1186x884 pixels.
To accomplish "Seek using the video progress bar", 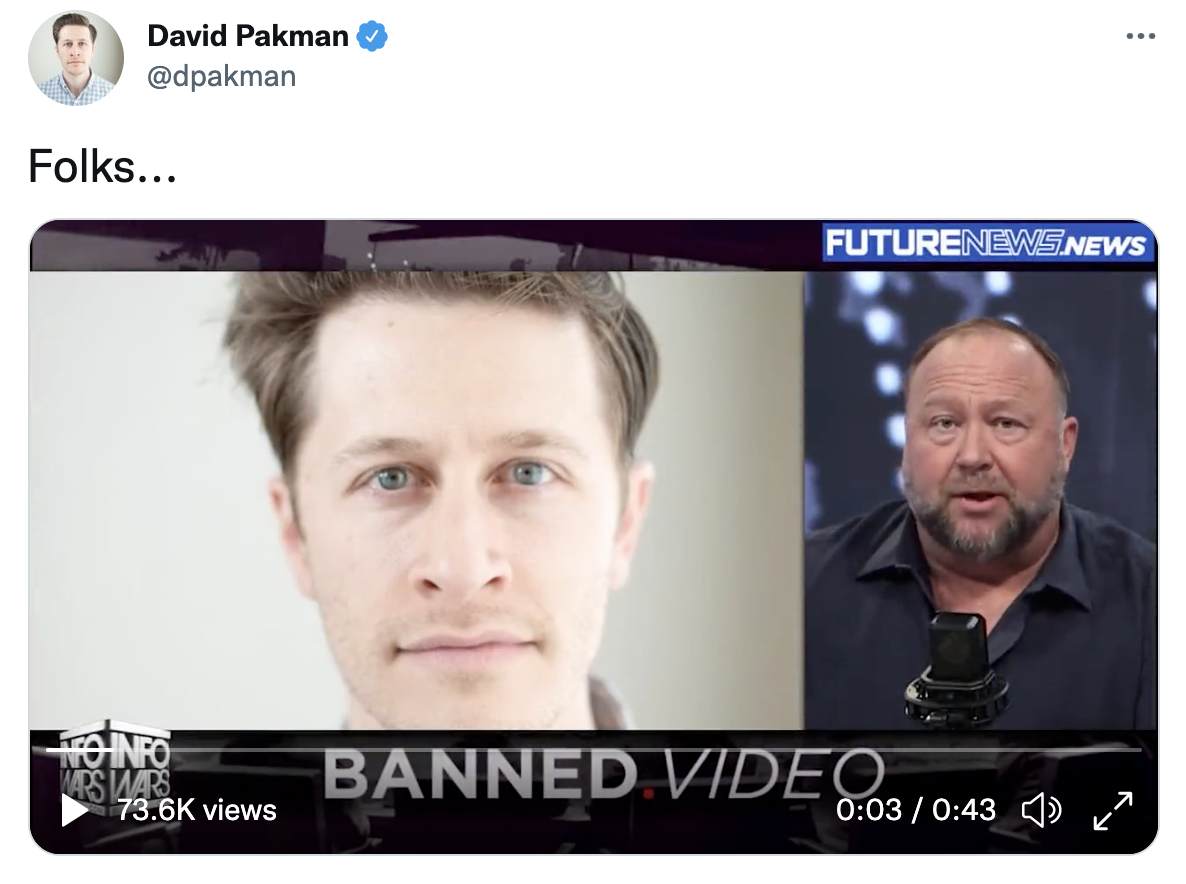I will click(594, 749).
